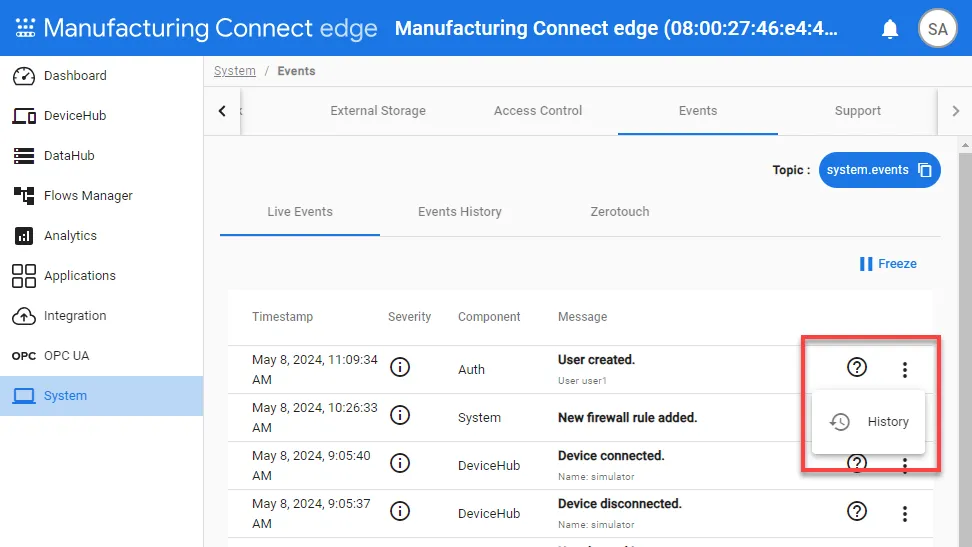Click info severity icon for firewall rule event
972x547 pixels.
pos(400,415)
